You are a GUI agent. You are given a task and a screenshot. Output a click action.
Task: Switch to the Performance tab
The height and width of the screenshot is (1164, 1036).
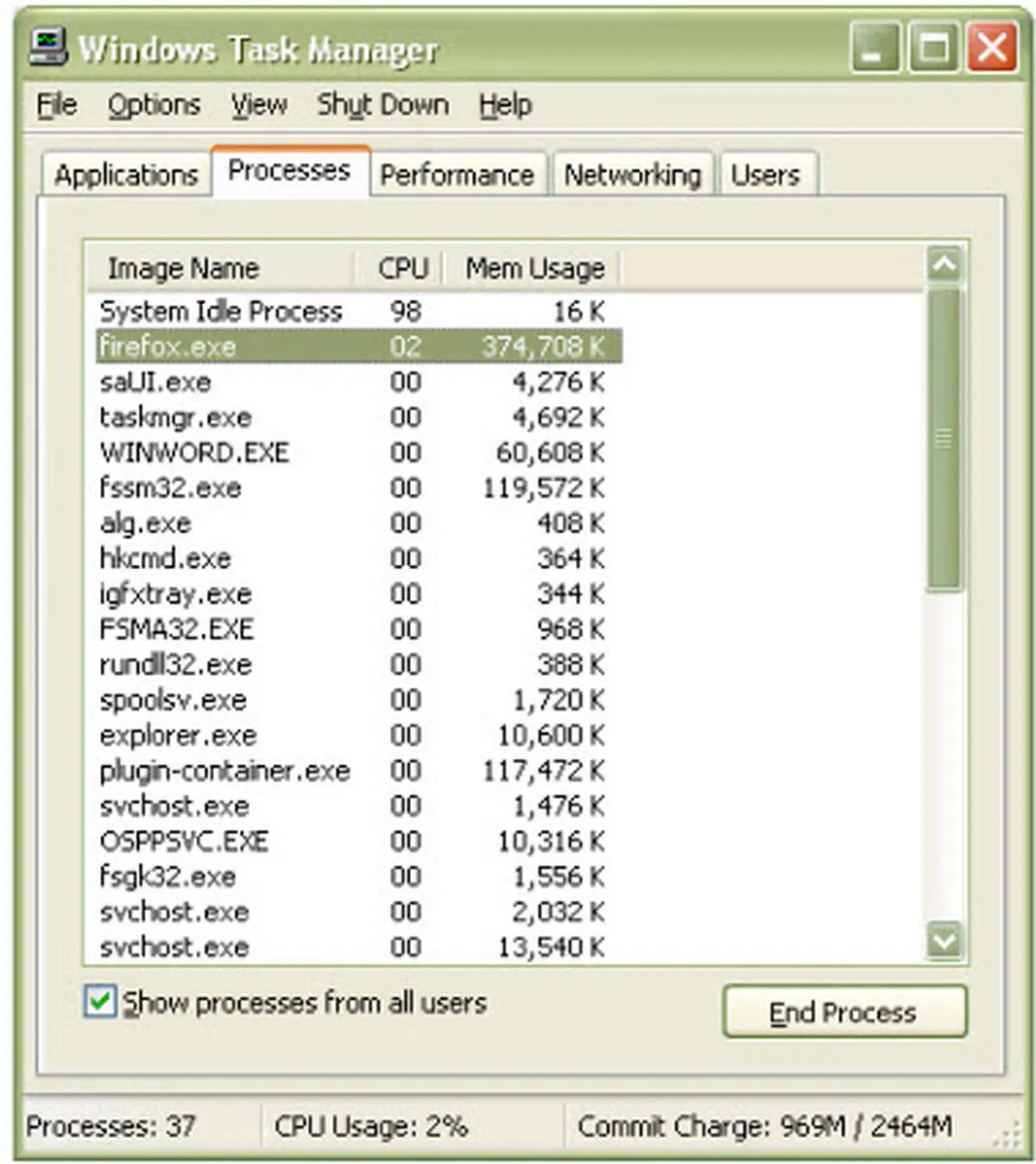coord(458,174)
